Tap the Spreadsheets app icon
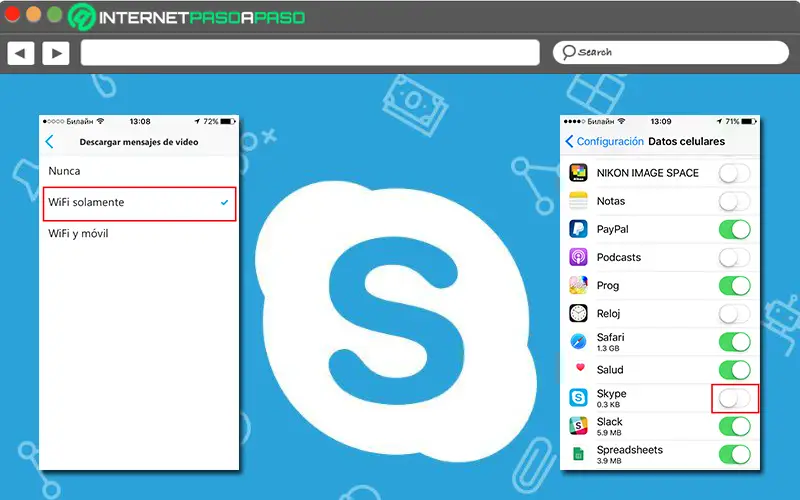This screenshot has height=500, width=800. pyautogui.click(x=578, y=454)
